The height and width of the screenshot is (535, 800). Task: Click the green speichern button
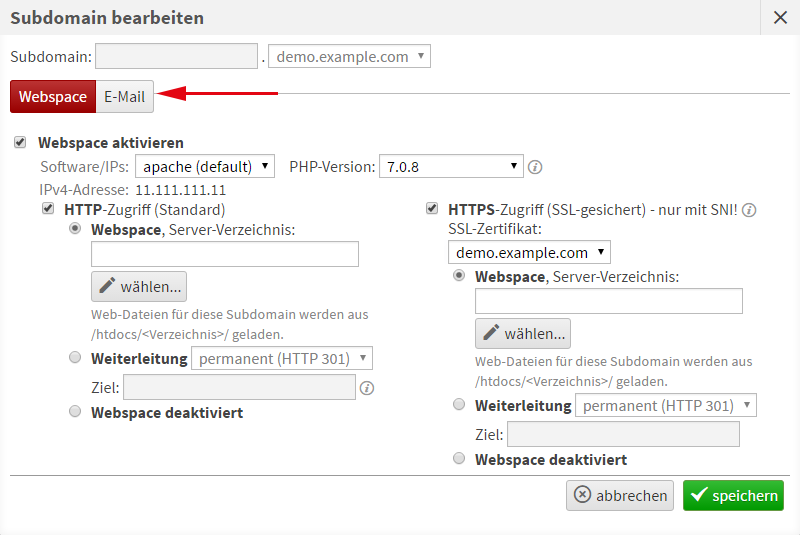pyautogui.click(x=733, y=496)
